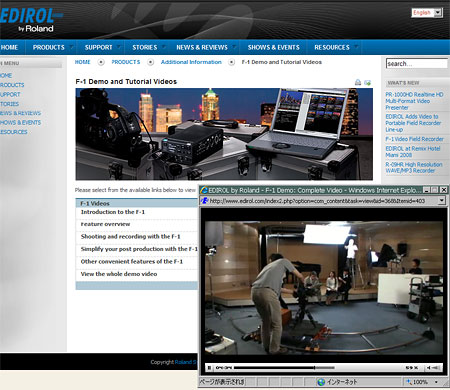The width and height of the screenshot is (450, 390).
Task: Click the video progress seek bar
Action: (x=284, y=368)
